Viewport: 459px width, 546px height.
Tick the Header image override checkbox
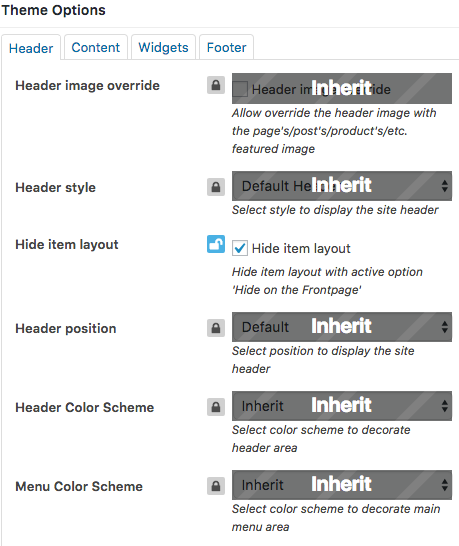(240, 89)
